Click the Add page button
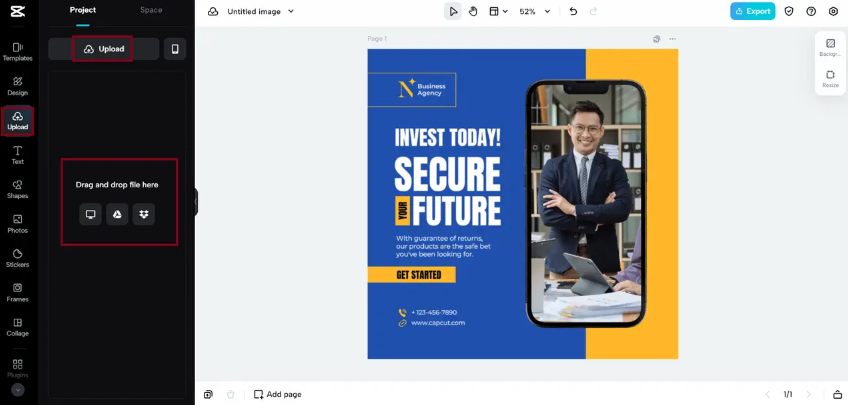Image resolution: width=848 pixels, height=405 pixels. tap(277, 394)
